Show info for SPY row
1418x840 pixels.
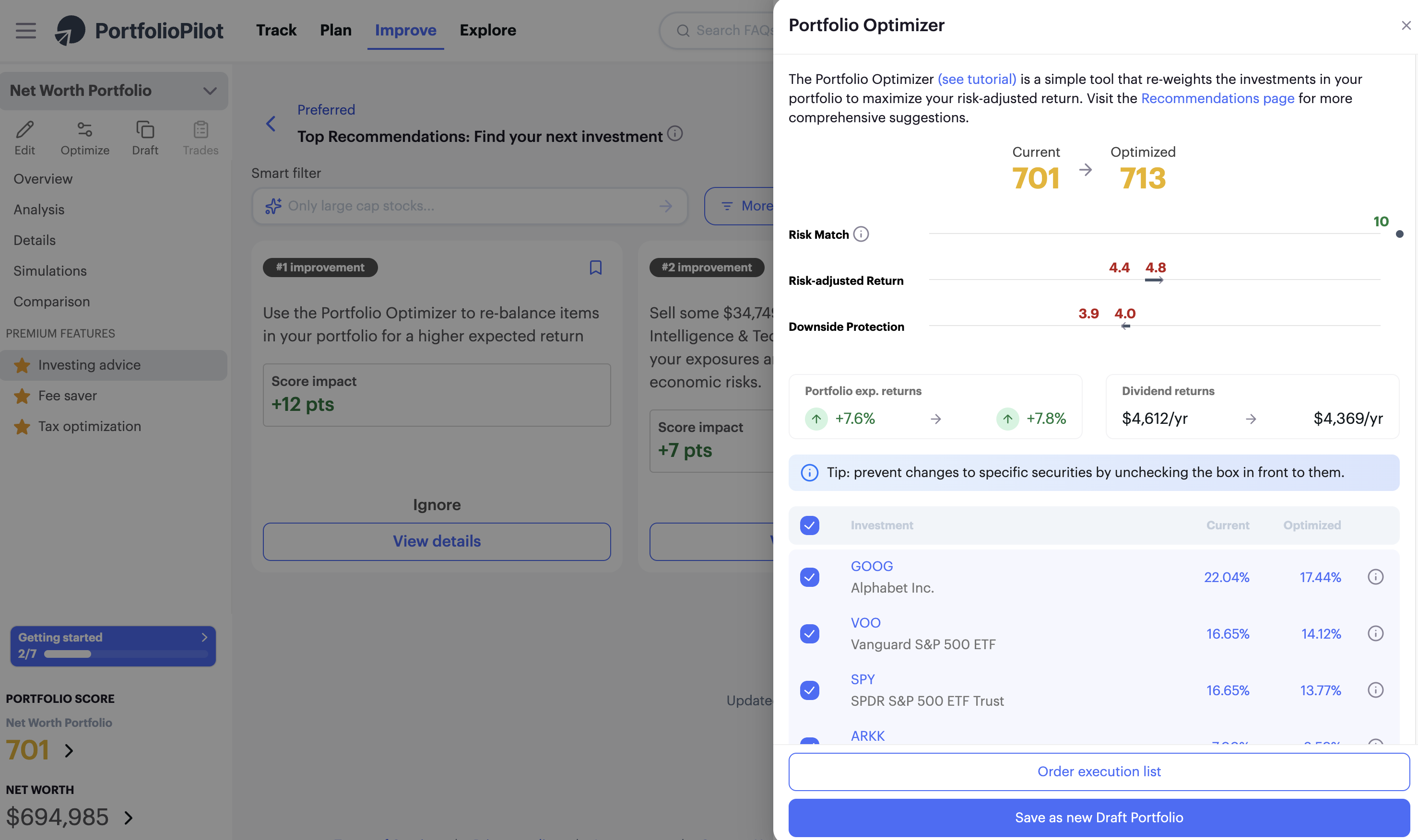click(1375, 690)
